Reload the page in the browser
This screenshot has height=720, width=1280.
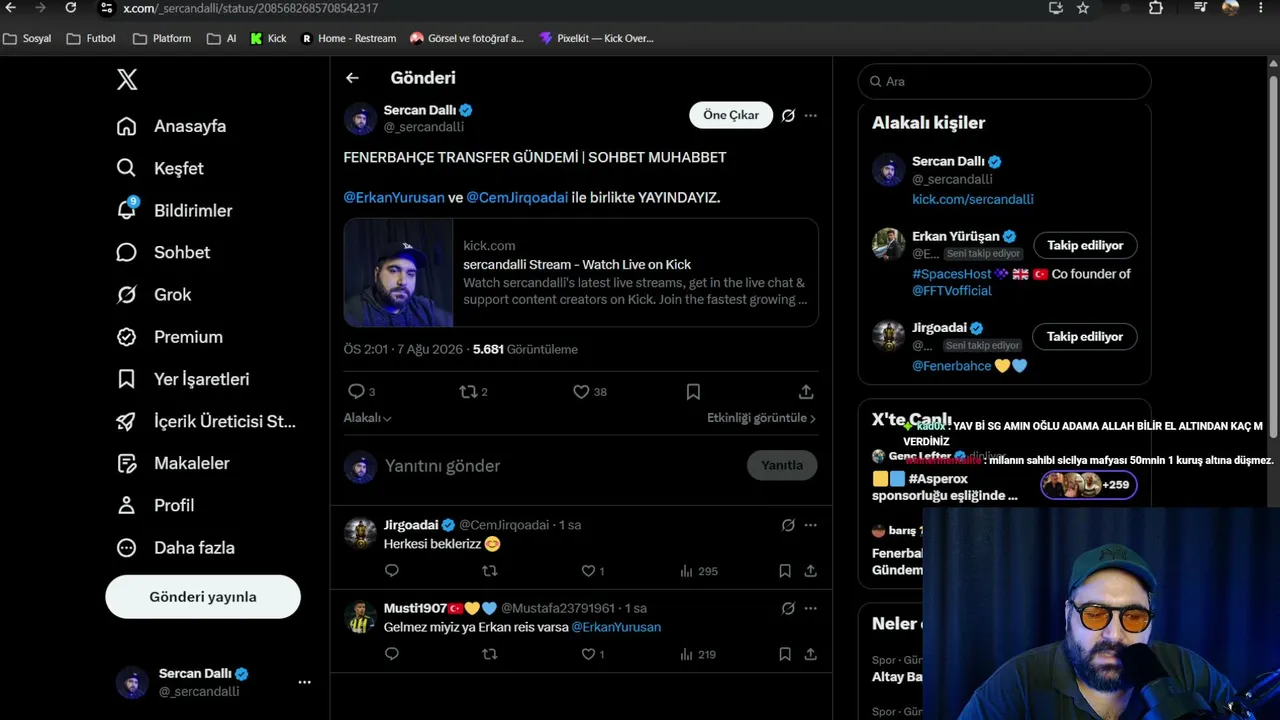coord(70,8)
